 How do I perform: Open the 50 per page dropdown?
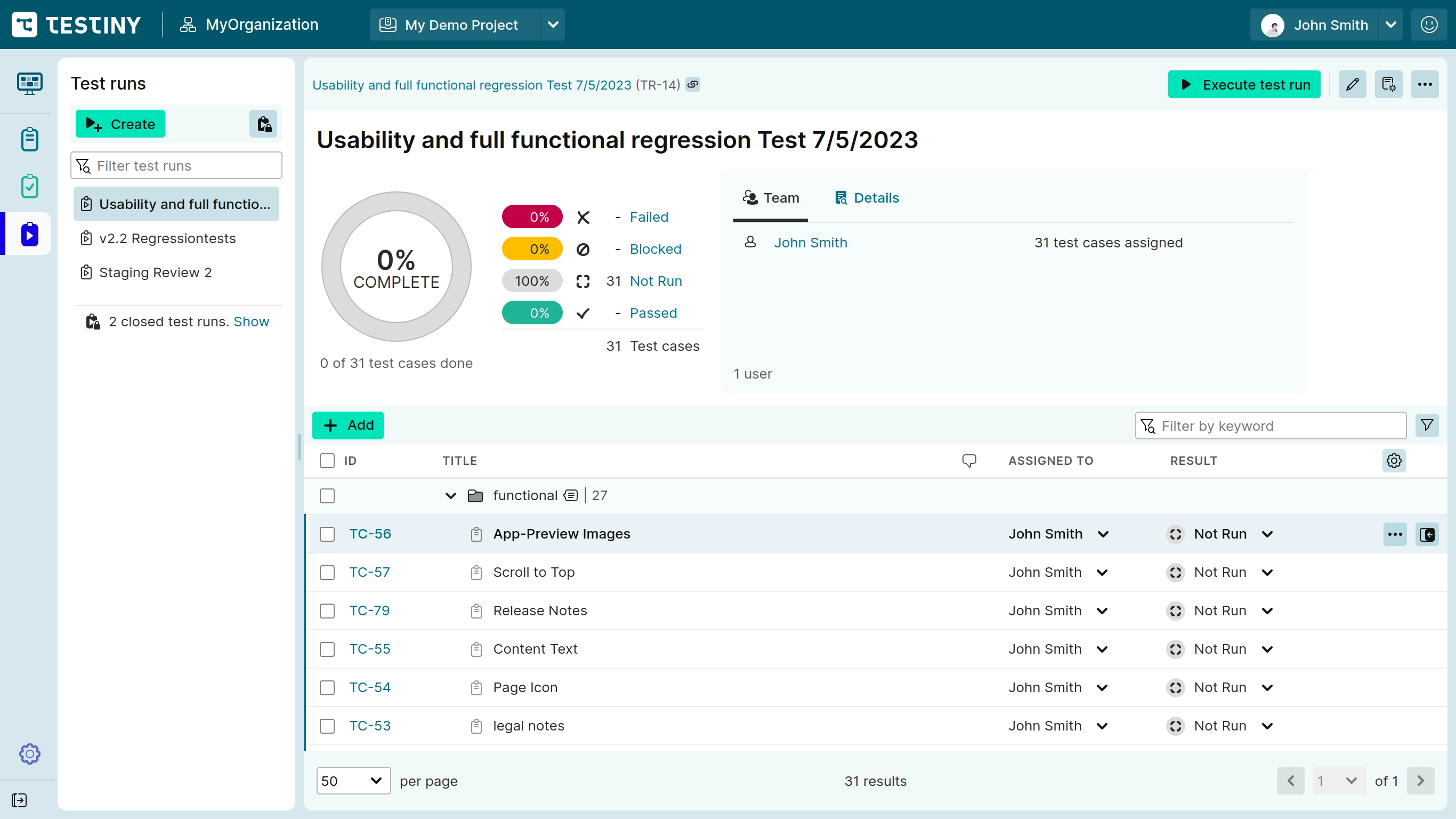click(353, 781)
